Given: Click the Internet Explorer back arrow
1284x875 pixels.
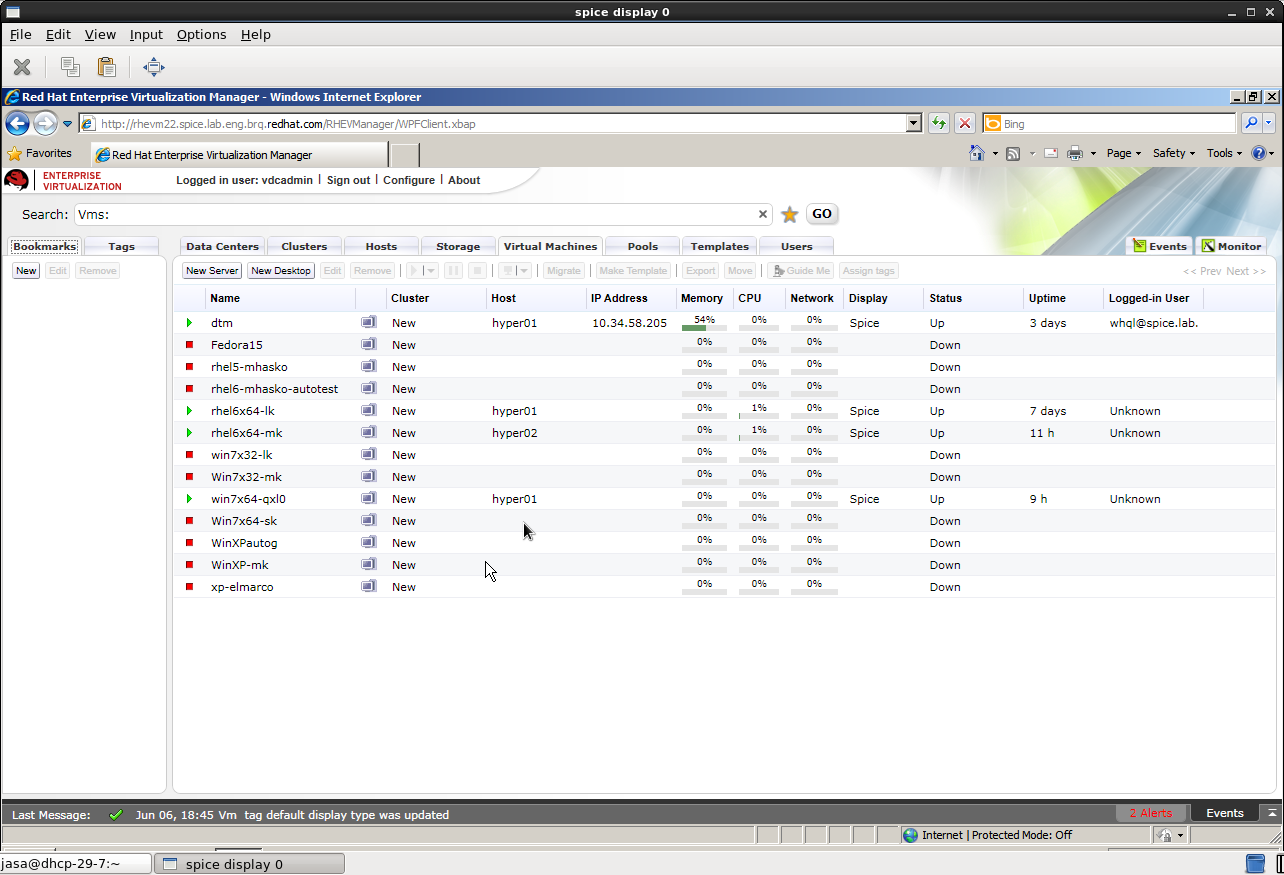Looking at the screenshot, I should tap(17, 123).
